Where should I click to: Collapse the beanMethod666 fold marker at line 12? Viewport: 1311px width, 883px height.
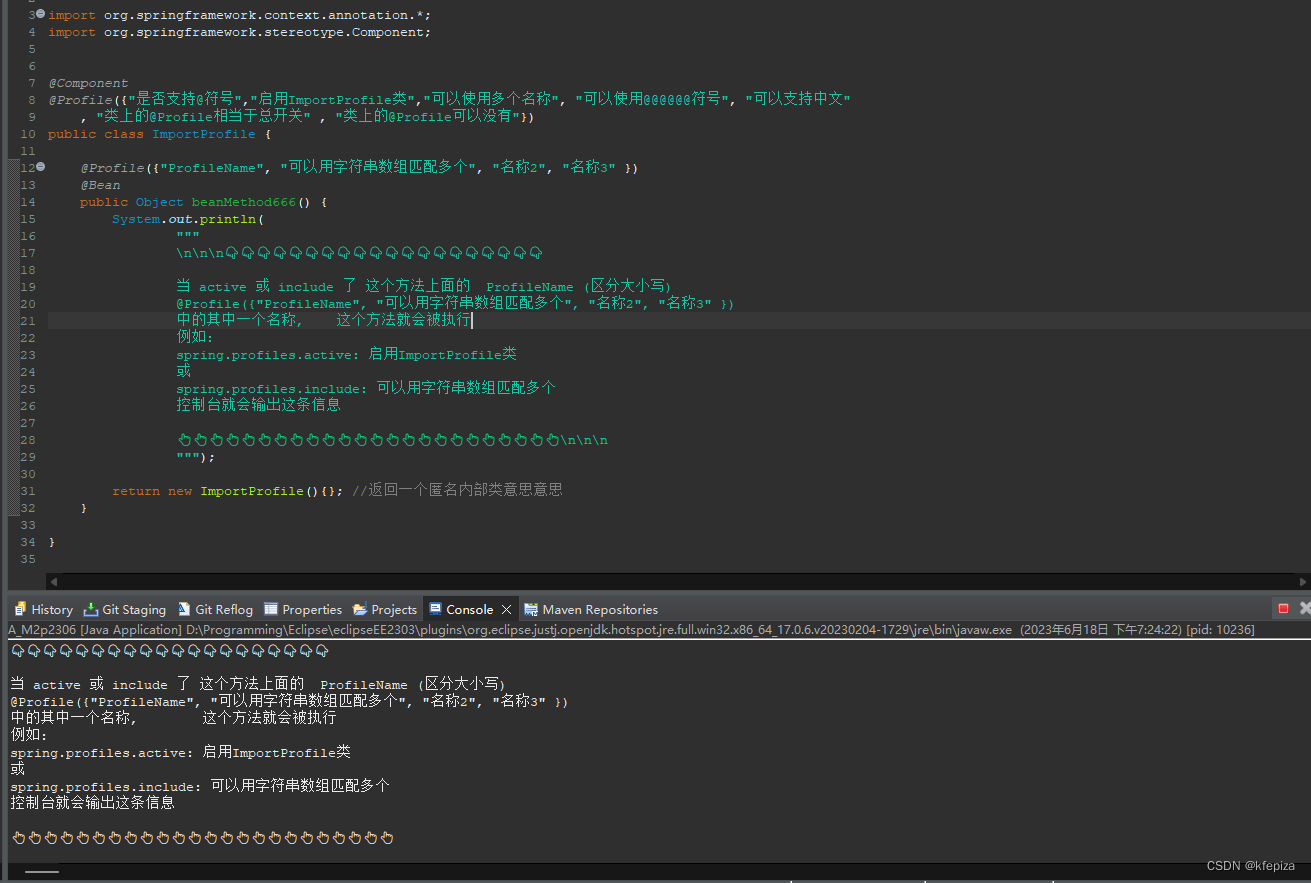coord(41,167)
